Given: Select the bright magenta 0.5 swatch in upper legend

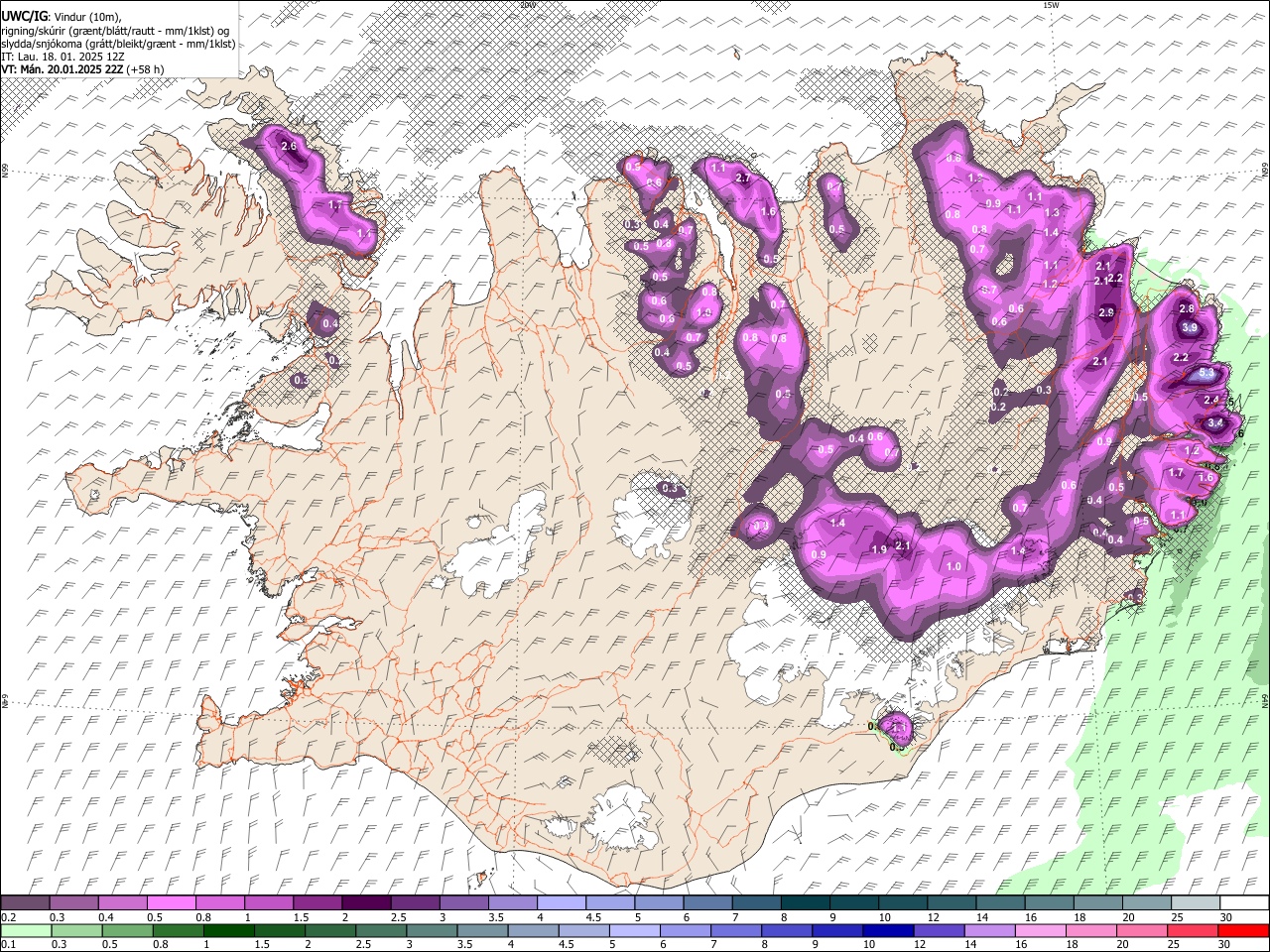Looking at the screenshot, I should coord(172,902).
